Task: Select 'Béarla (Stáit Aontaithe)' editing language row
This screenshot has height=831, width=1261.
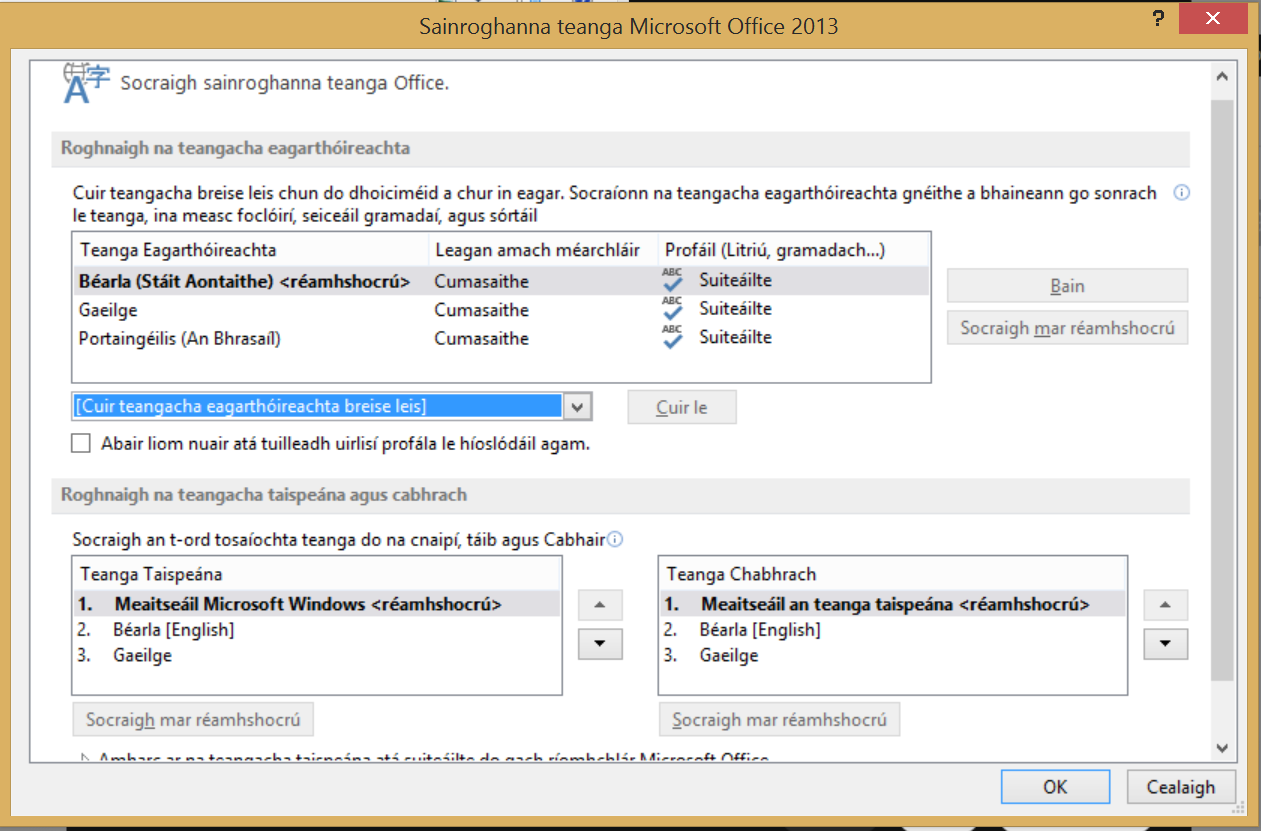Action: (x=501, y=281)
